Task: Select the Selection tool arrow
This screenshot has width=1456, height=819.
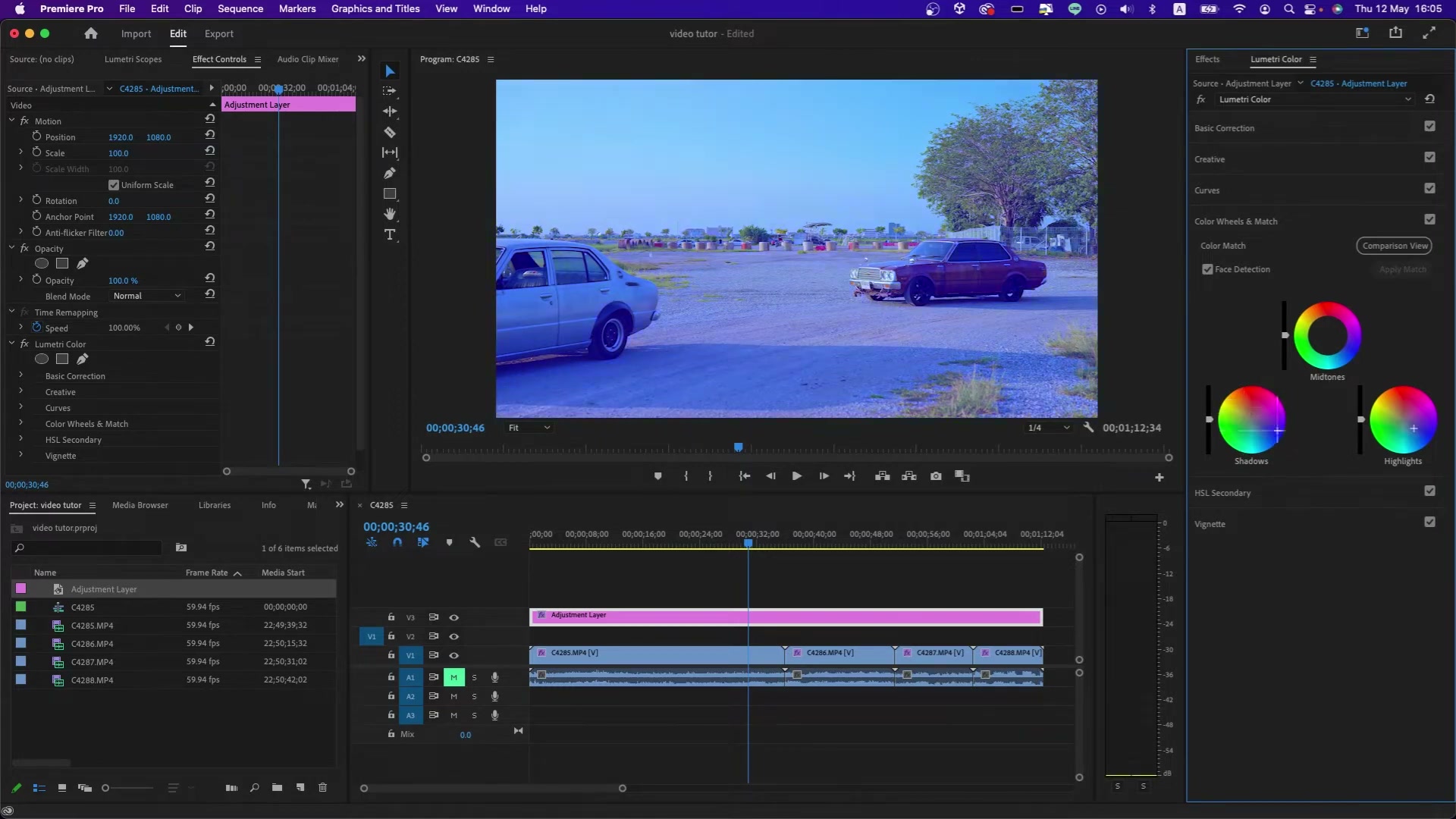Action: coord(390,71)
